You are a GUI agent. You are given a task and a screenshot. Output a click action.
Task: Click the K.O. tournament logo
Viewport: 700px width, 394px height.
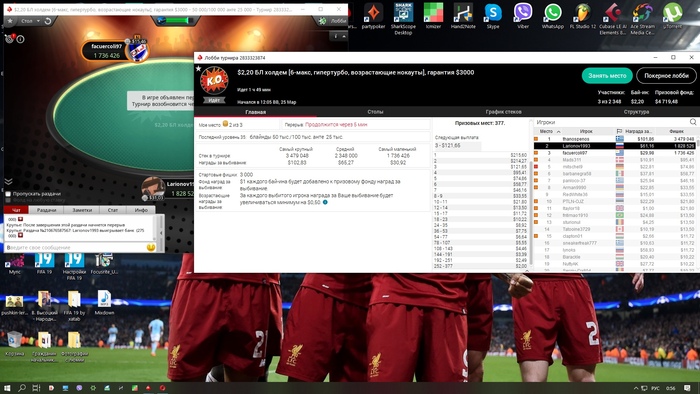(x=214, y=81)
